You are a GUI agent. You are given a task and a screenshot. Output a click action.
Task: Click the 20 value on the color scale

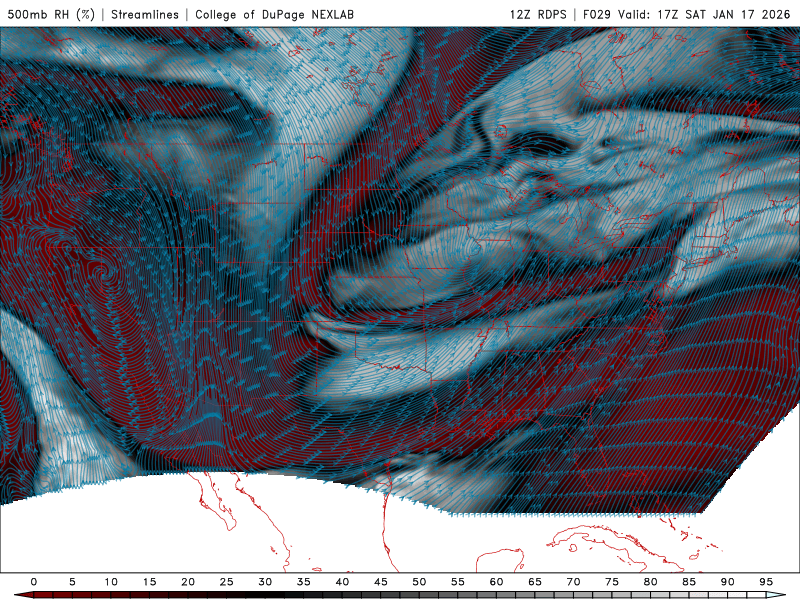pos(188,582)
